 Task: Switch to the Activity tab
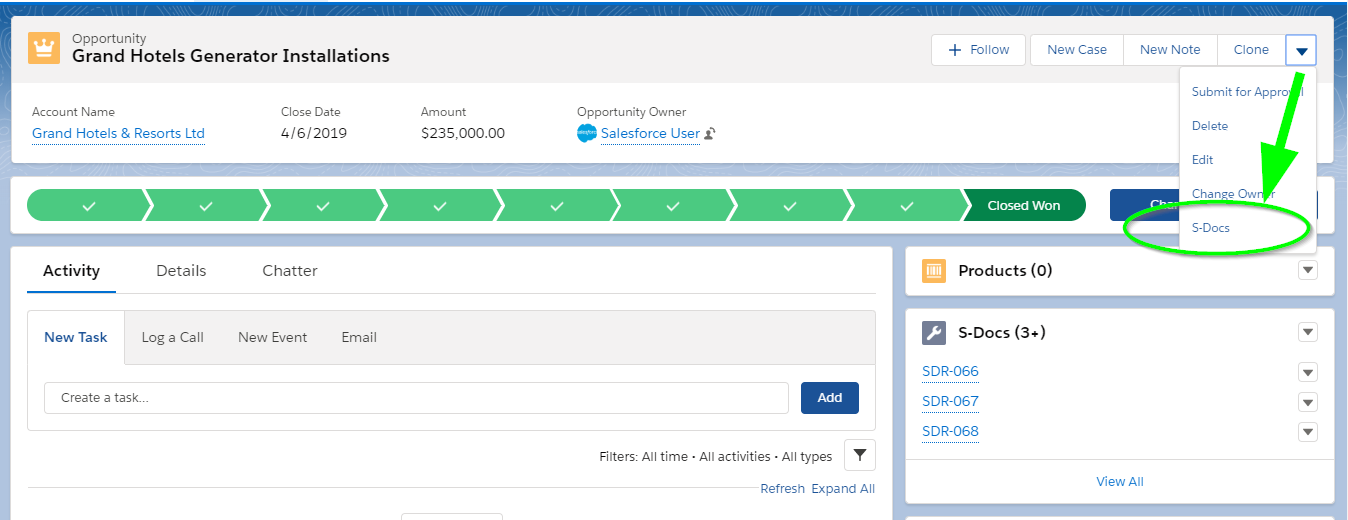72,271
